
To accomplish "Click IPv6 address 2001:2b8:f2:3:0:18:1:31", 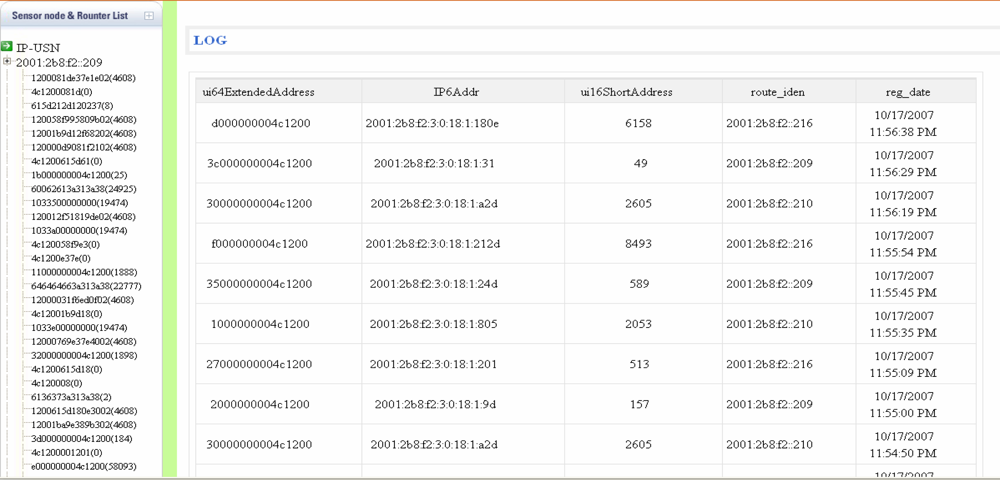I will 432,163.
